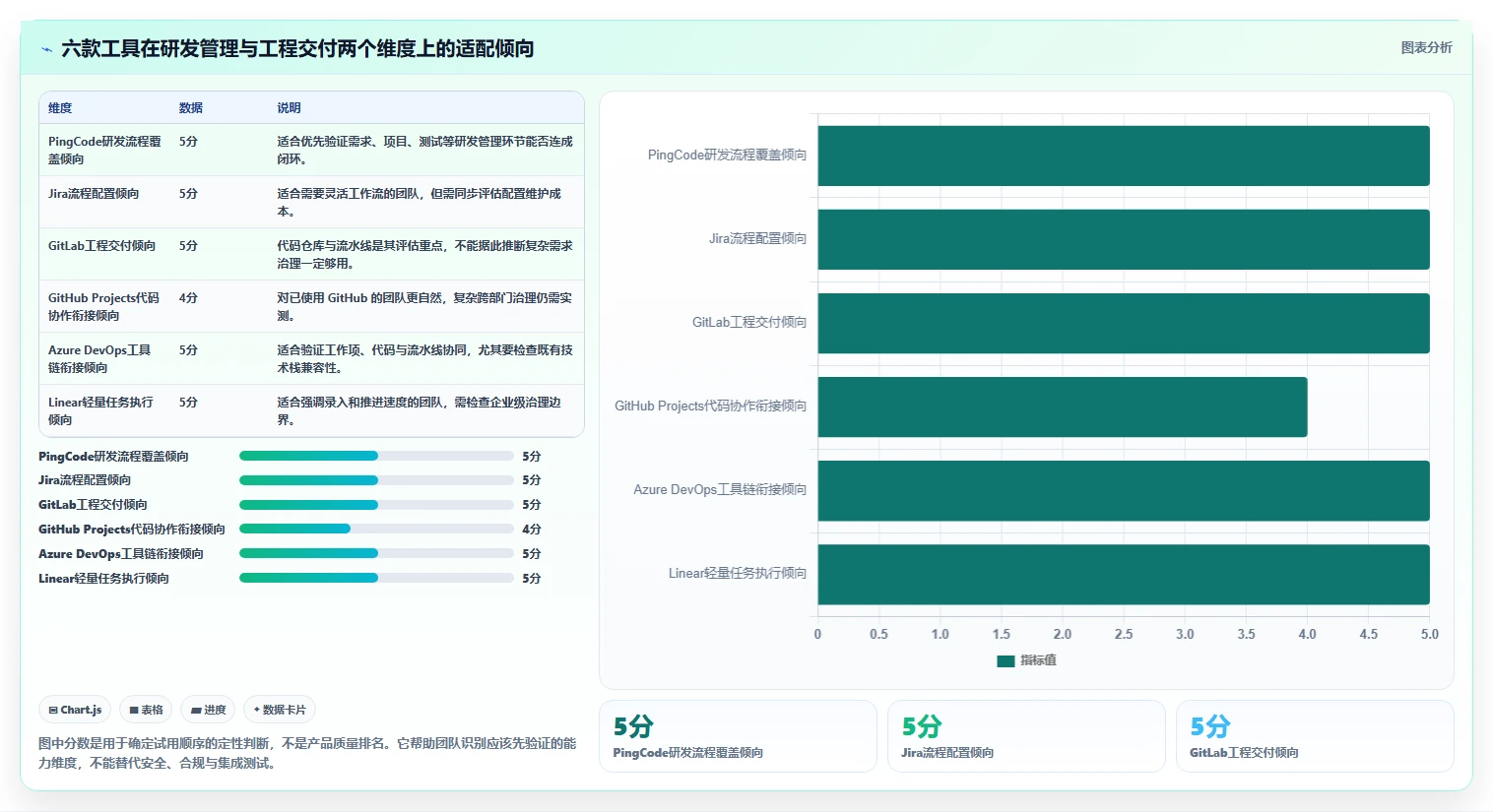Open the Jira流程配置倾向 5分 data card
1493x812 pixels.
pos(1026,736)
